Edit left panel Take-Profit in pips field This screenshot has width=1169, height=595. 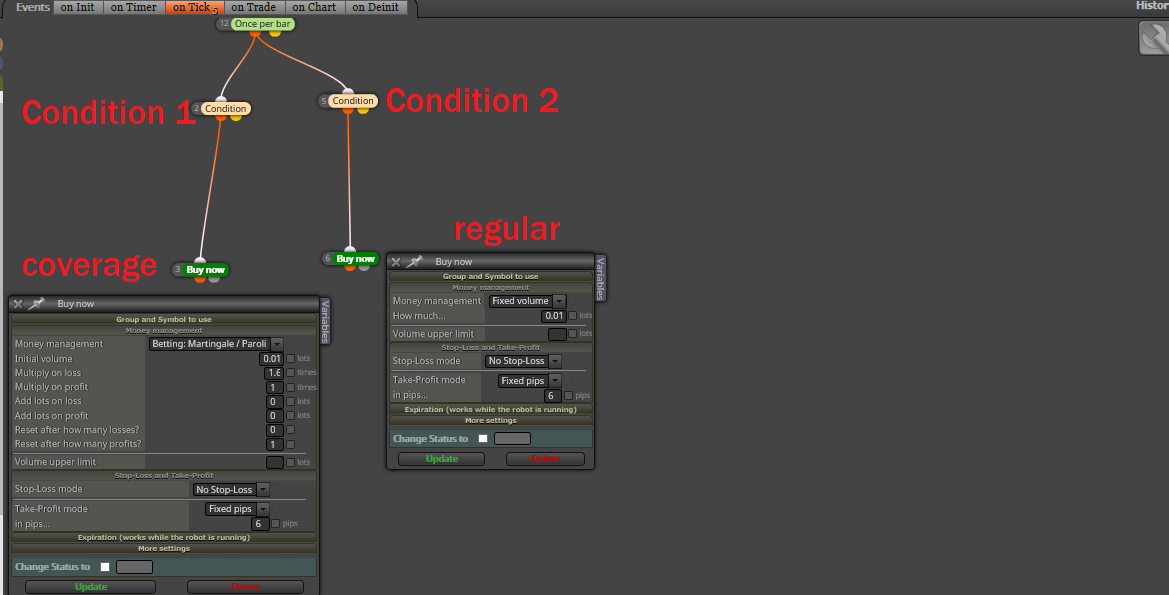tap(259, 524)
